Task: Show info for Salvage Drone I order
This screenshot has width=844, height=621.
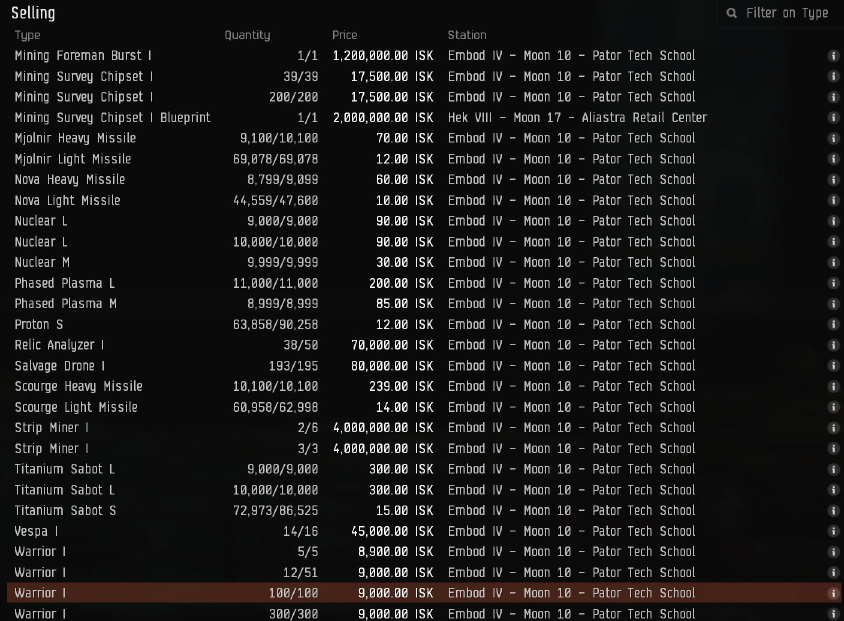Action: 833,366
